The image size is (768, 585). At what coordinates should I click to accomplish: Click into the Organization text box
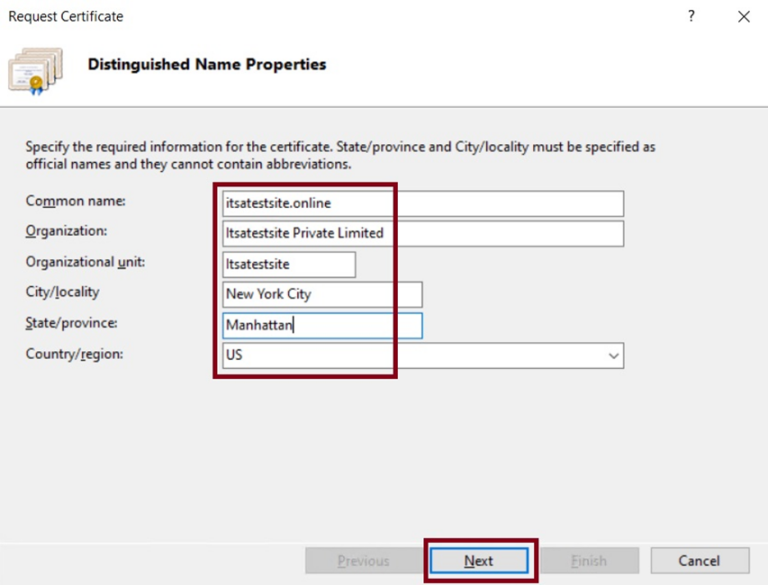(x=423, y=234)
